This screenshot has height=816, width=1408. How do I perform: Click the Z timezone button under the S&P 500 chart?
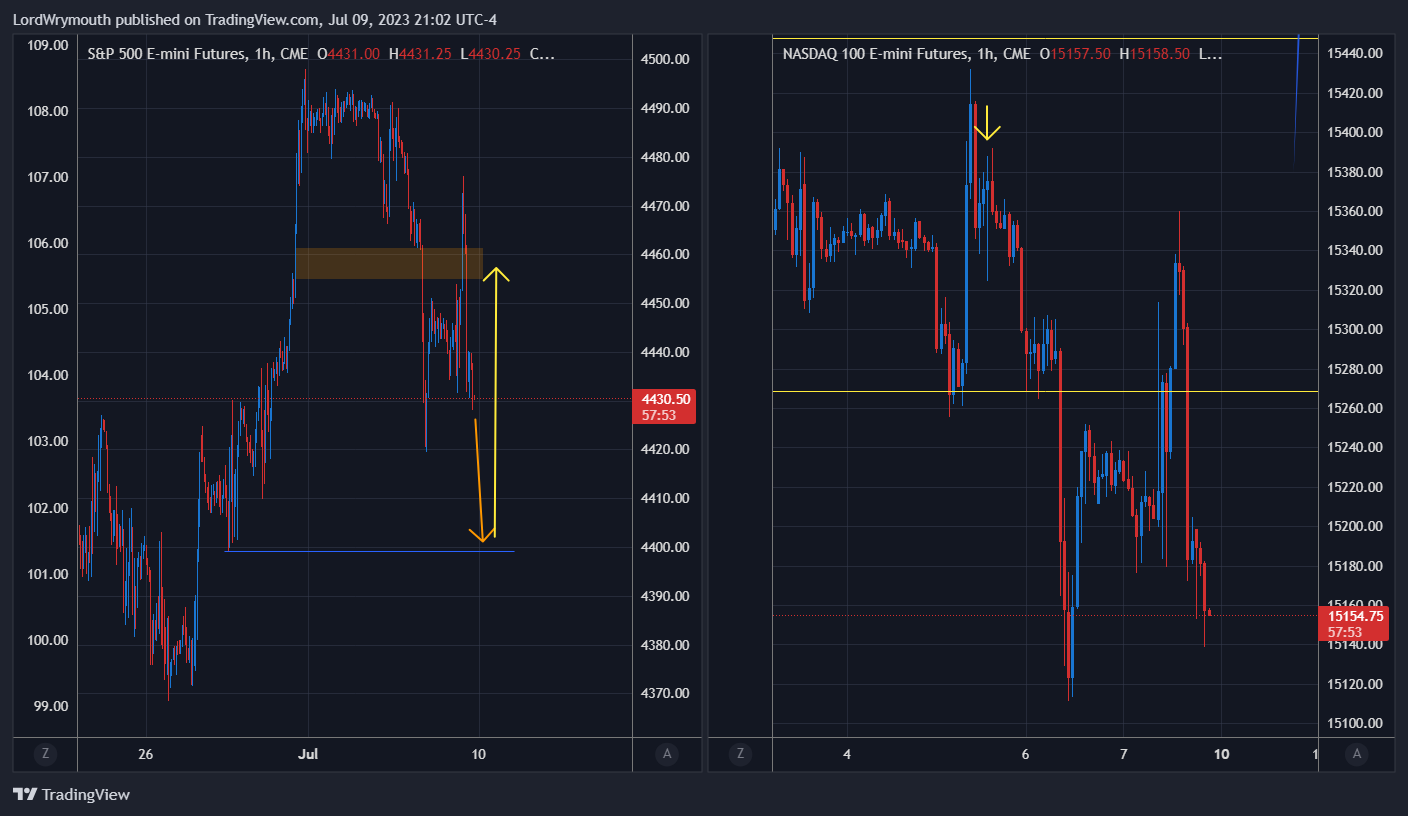[x=45, y=754]
